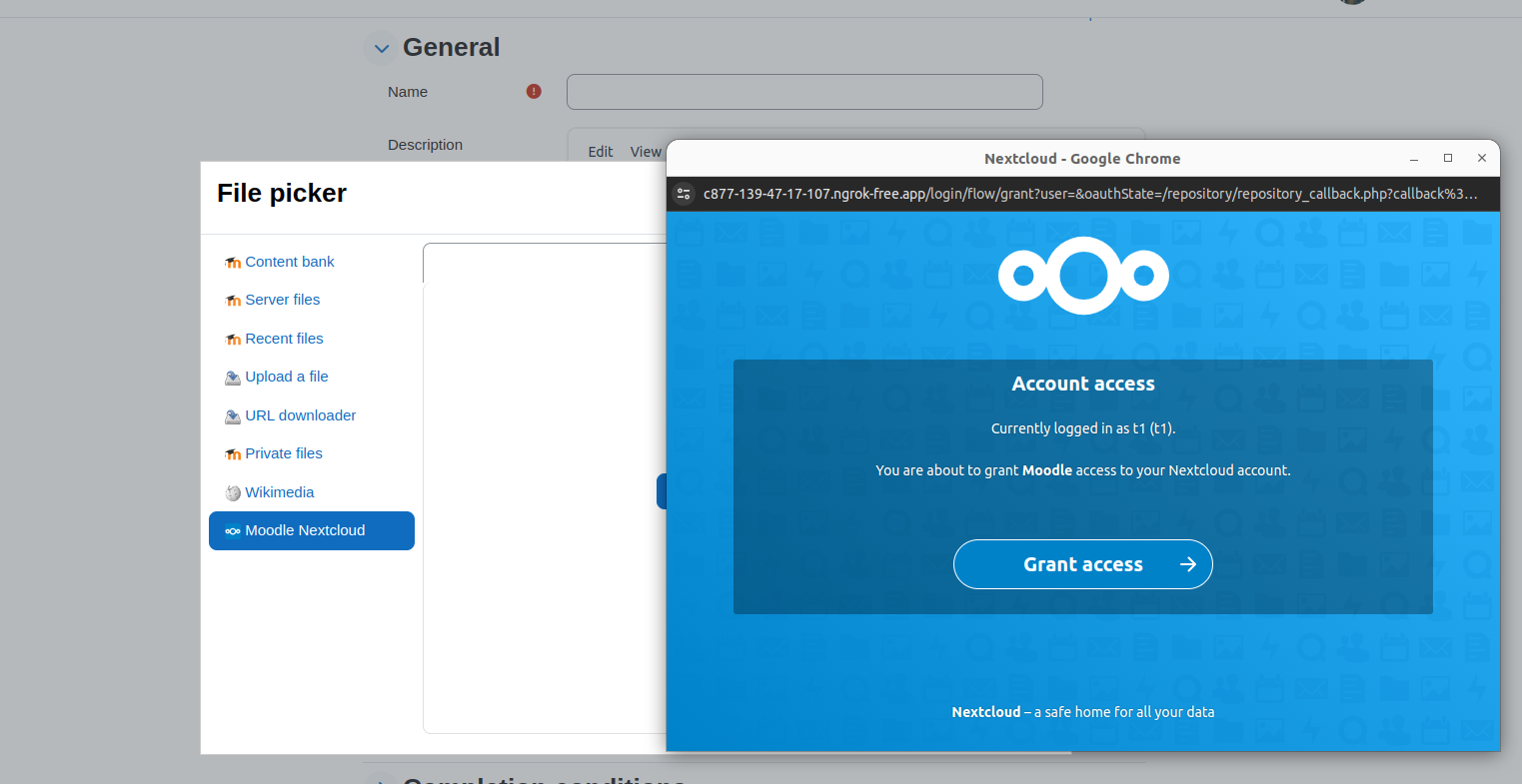Click the 'Nextcloud - Google Chrome' window title
This screenshot has height=784, width=1522.
[x=1082, y=159]
